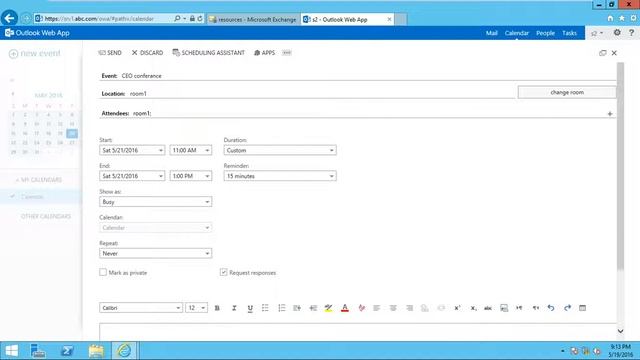
Task: Open PowerShell from the taskbar
Action: 67,351
